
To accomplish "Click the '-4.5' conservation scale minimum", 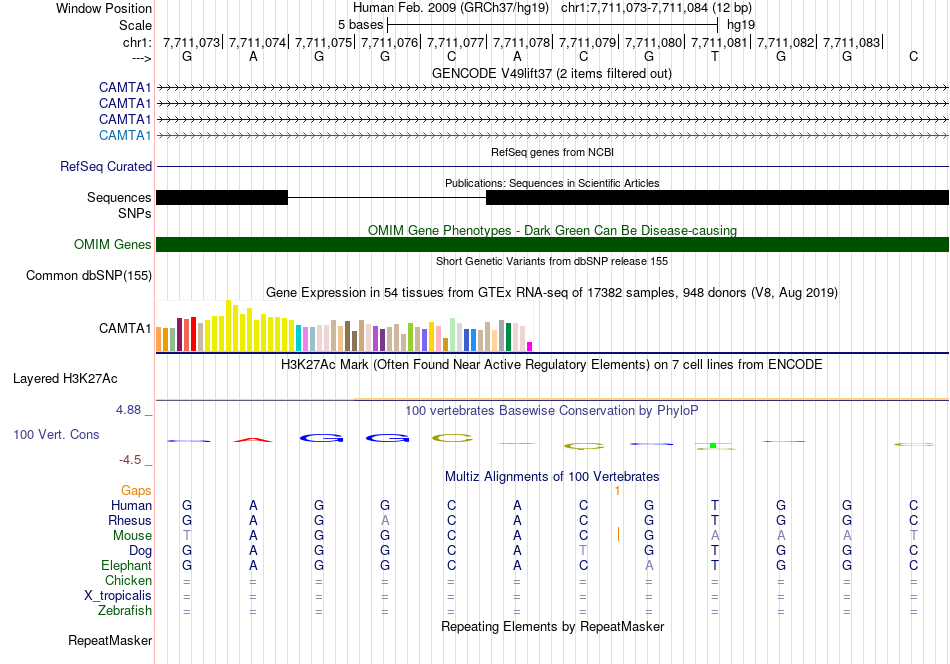I will pos(130,460).
